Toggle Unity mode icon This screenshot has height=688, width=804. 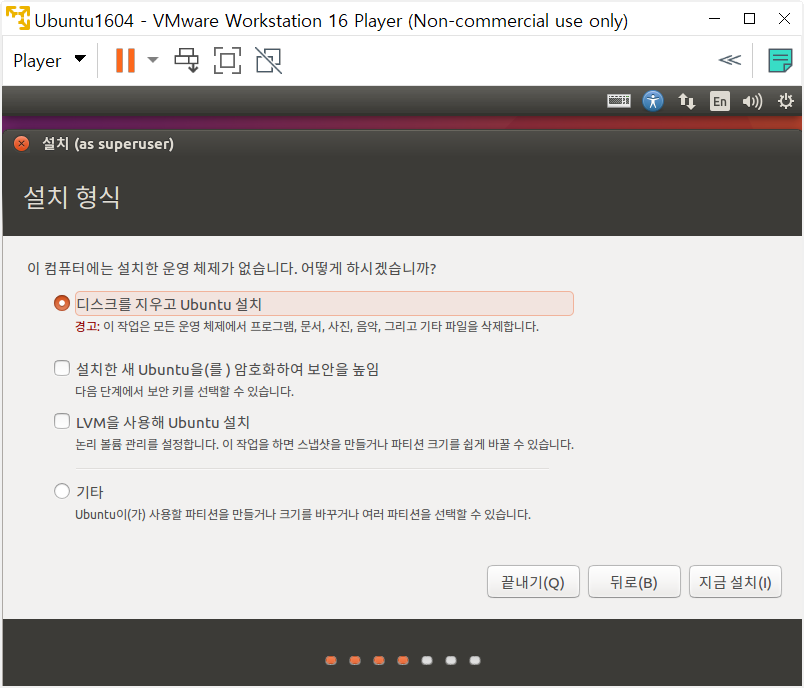(268, 60)
